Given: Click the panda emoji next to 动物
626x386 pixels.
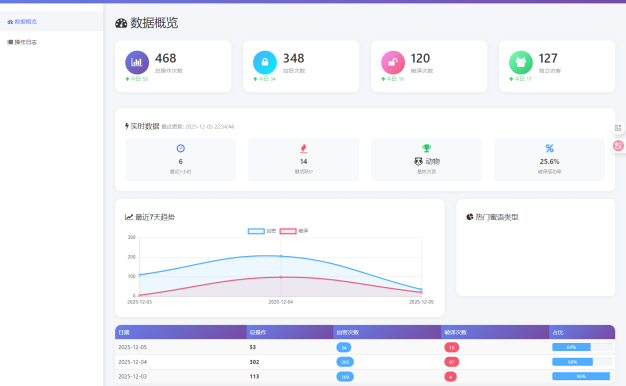Looking at the screenshot, I should click(x=418, y=161).
